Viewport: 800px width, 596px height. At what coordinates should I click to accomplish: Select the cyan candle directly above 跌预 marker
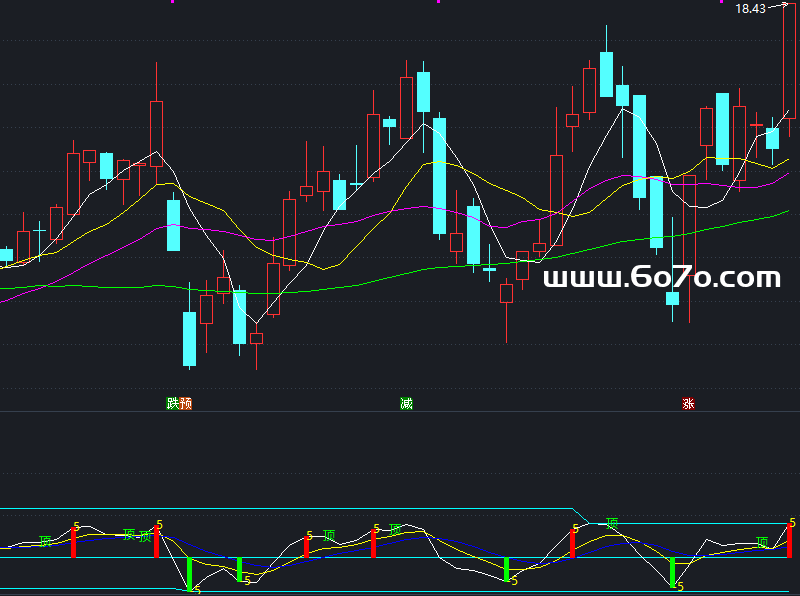pyautogui.click(x=173, y=225)
